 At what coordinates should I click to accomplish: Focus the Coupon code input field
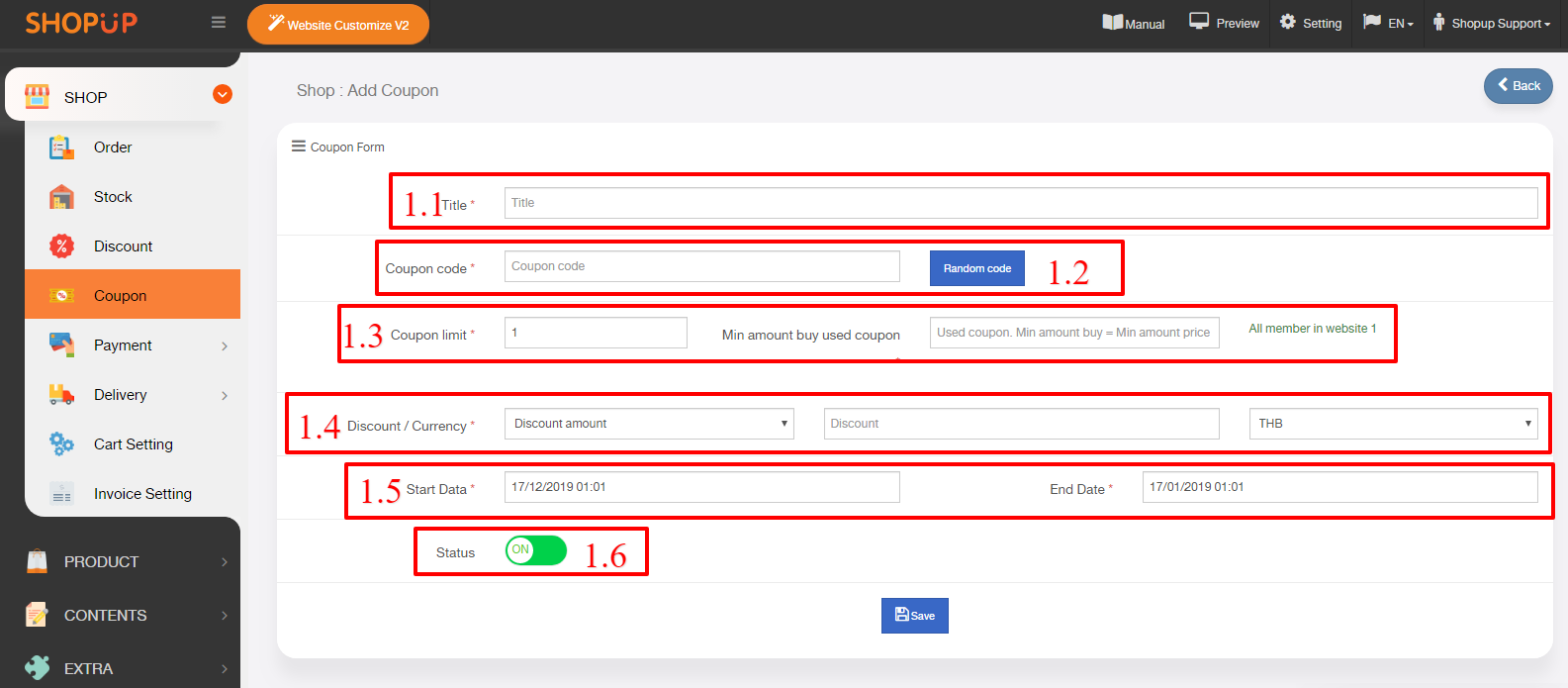point(702,266)
